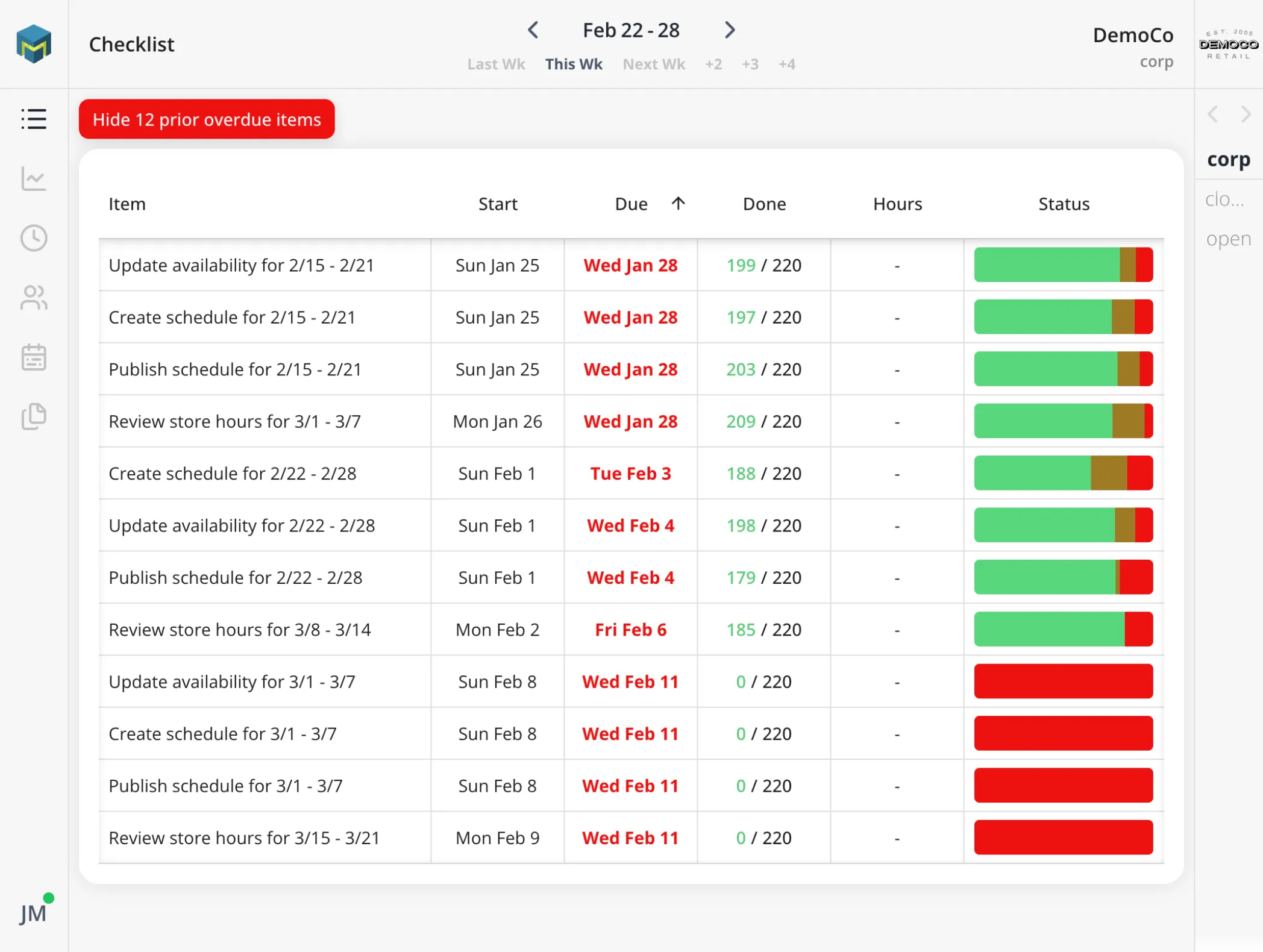The image size is (1263, 952).
Task: Open 'Create schedule for 2/22 - 2/28'
Action: pyautogui.click(x=232, y=474)
